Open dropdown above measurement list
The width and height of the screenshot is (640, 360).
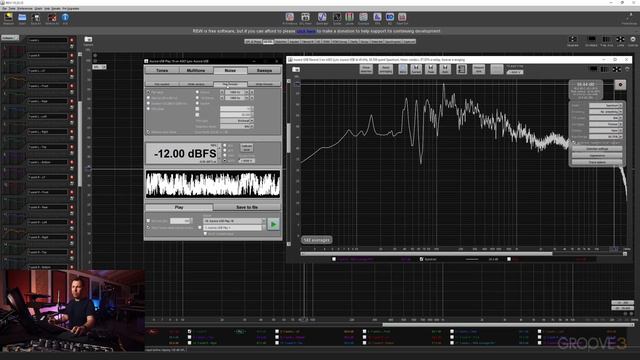click(x=10, y=38)
